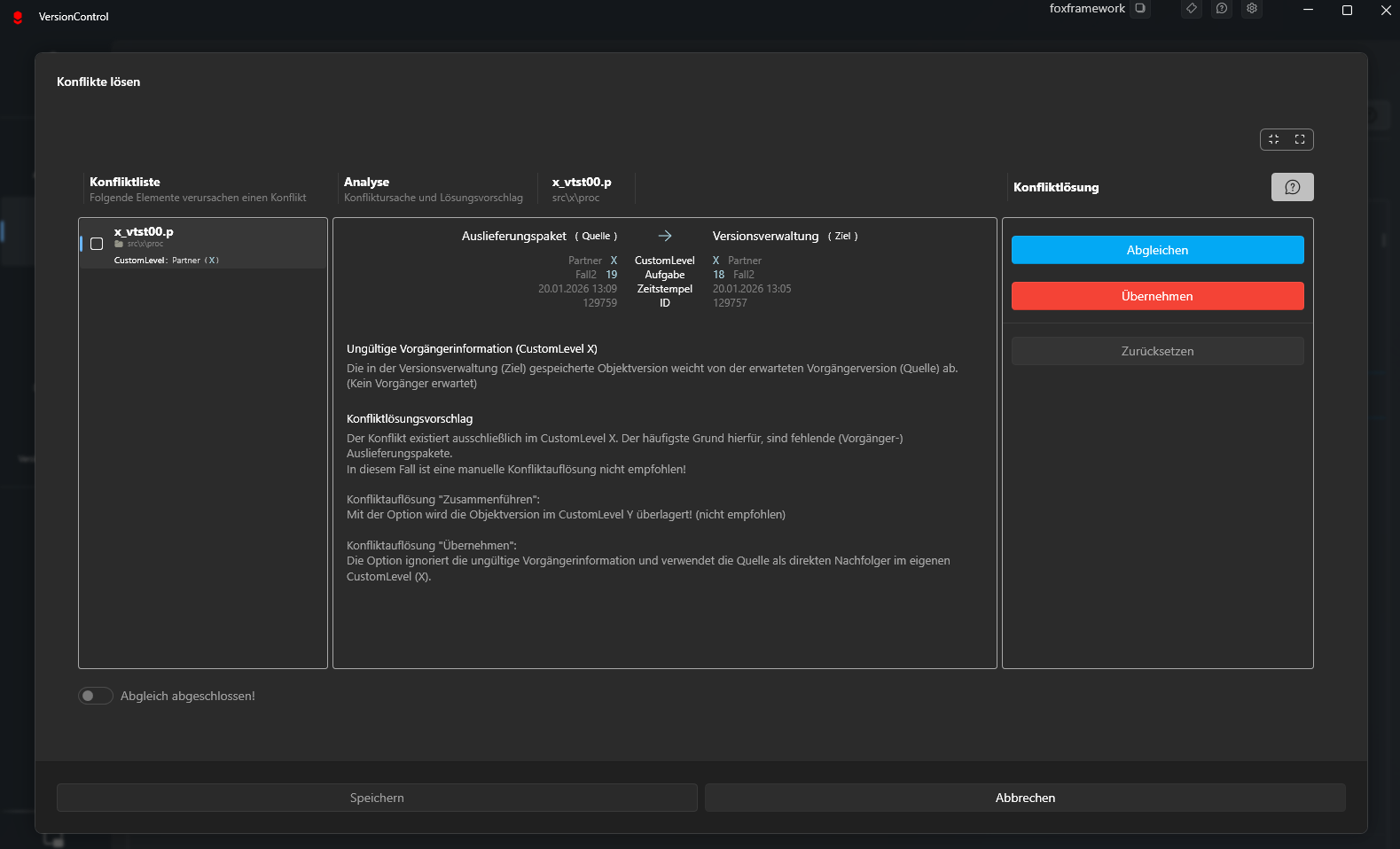Click the collapse view icon above Konfliktlösung
This screenshot has width=1400, height=849.
point(1274,139)
